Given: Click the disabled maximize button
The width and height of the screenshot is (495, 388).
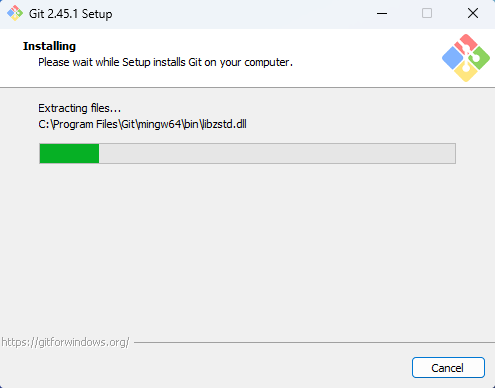Looking at the screenshot, I should click(x=427, y=13).
